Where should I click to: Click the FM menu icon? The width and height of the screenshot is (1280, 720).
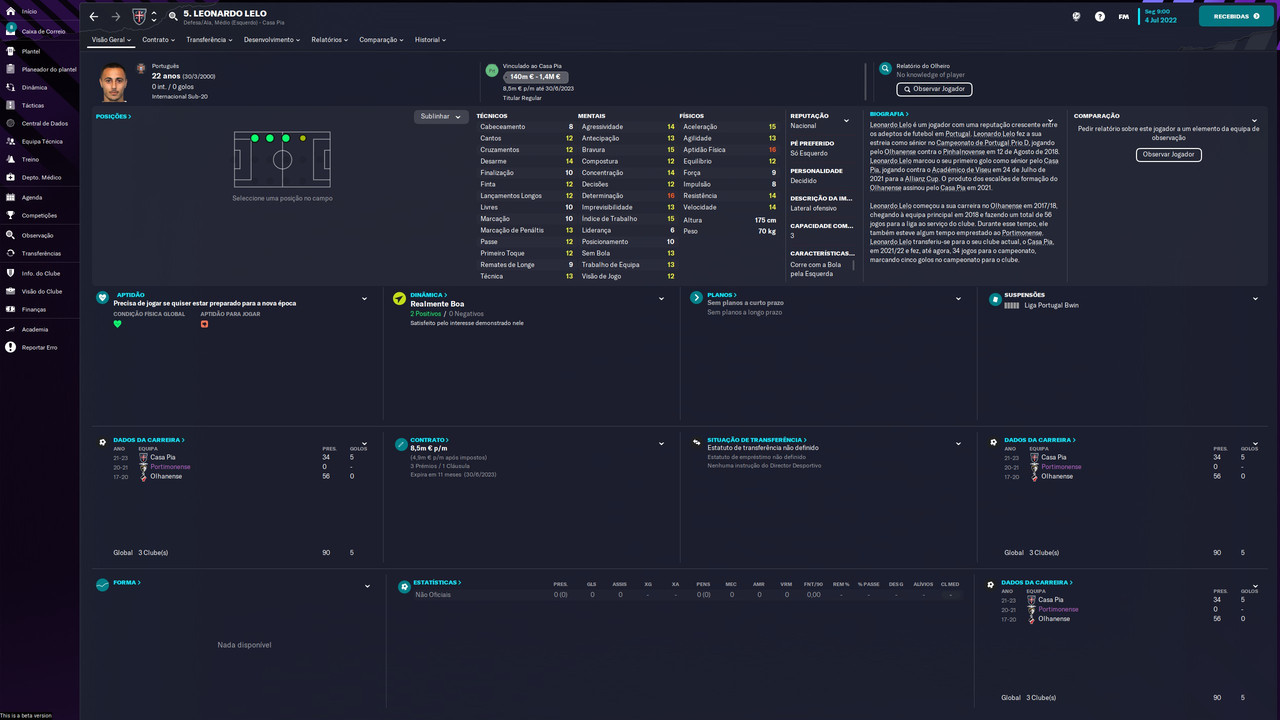pos(1123,16)
